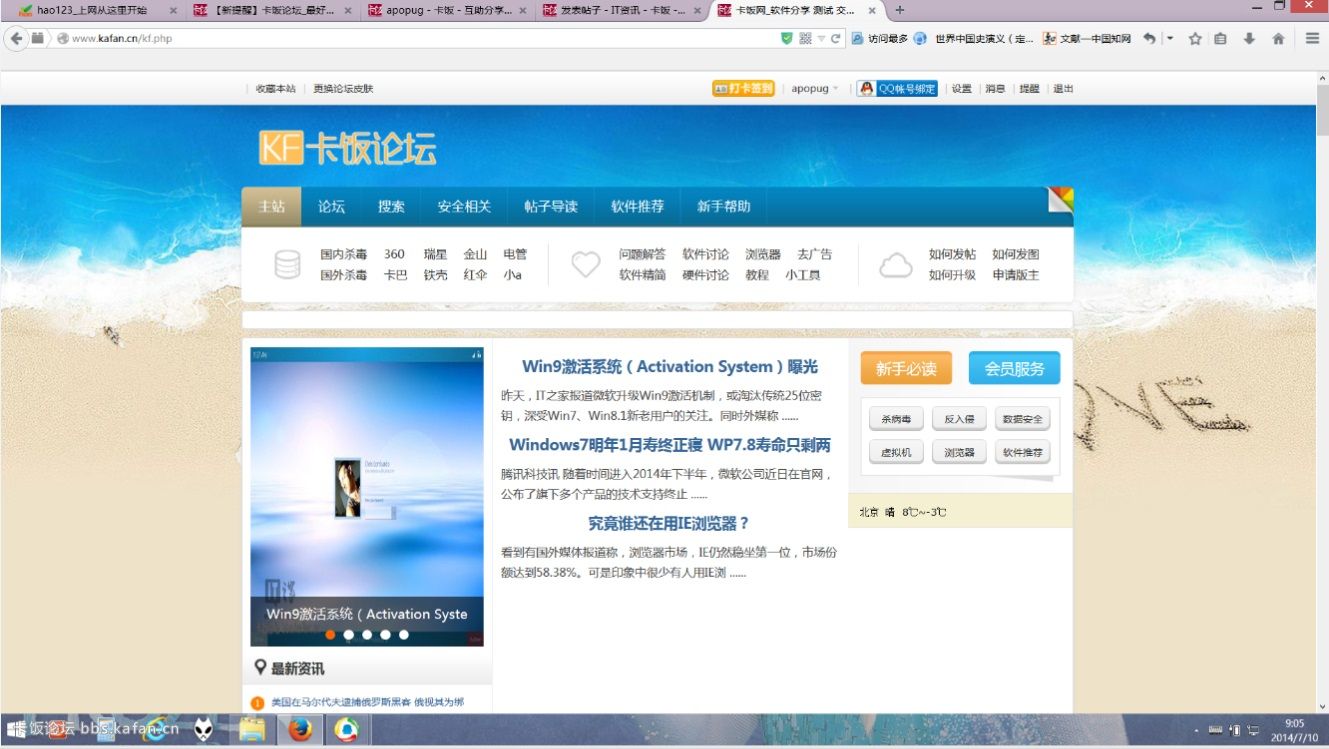The height and width of the screenshot is (749, 1329).
Task: Click the 退出 logout link
Action: coord(1063,89)
